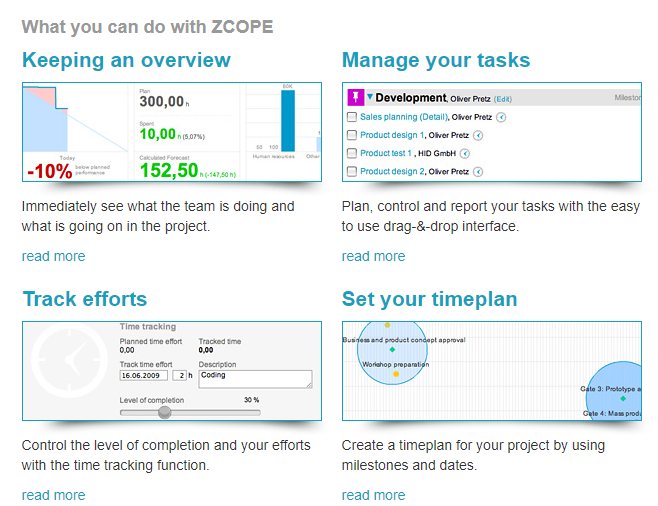This screenshot has width=658, height=506.
Task: Click the round arrow icon after Product design 1
Action: pyautogui.click(x=478, y=135)
